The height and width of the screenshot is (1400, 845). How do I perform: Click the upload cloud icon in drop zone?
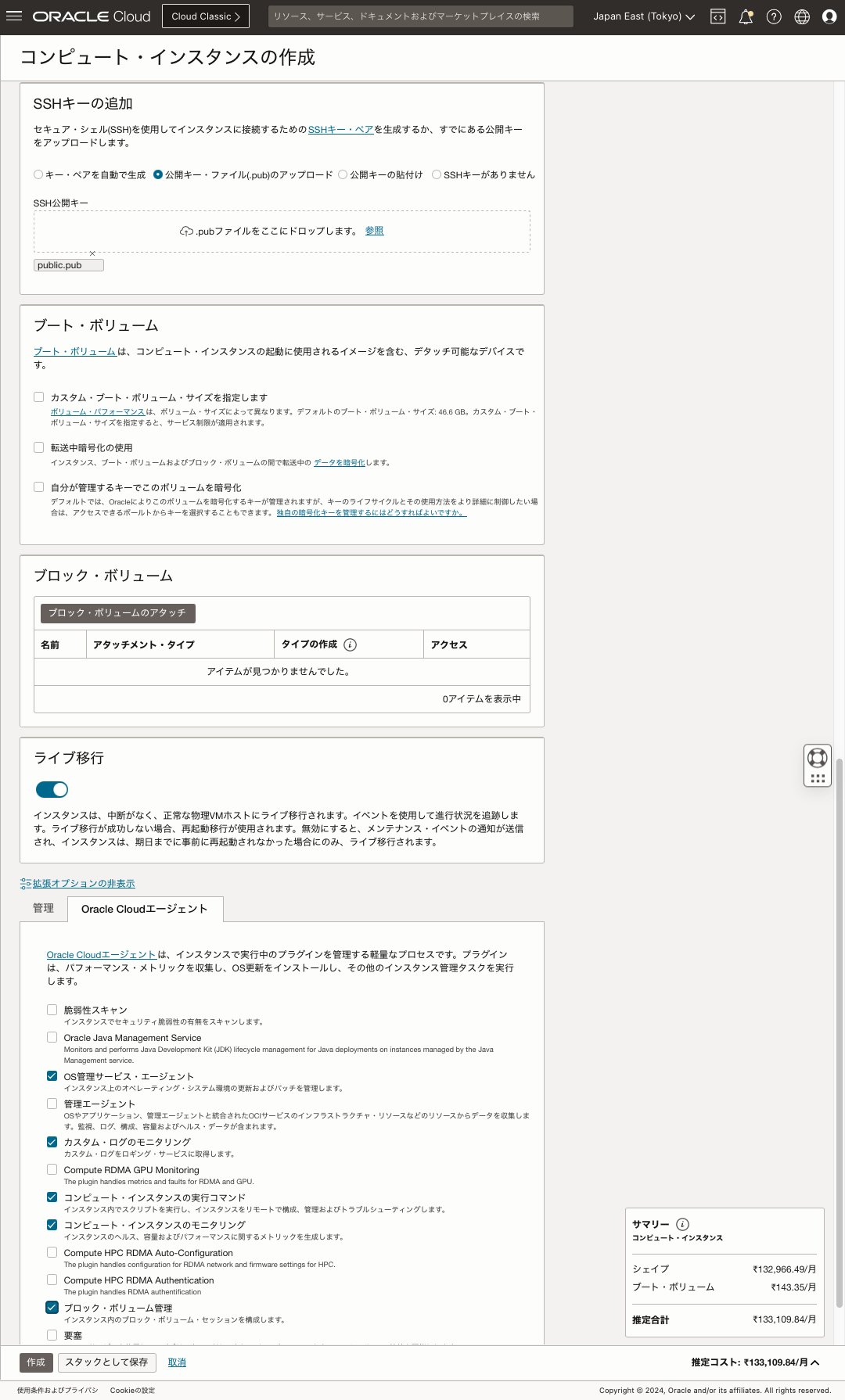pos(186,231)
